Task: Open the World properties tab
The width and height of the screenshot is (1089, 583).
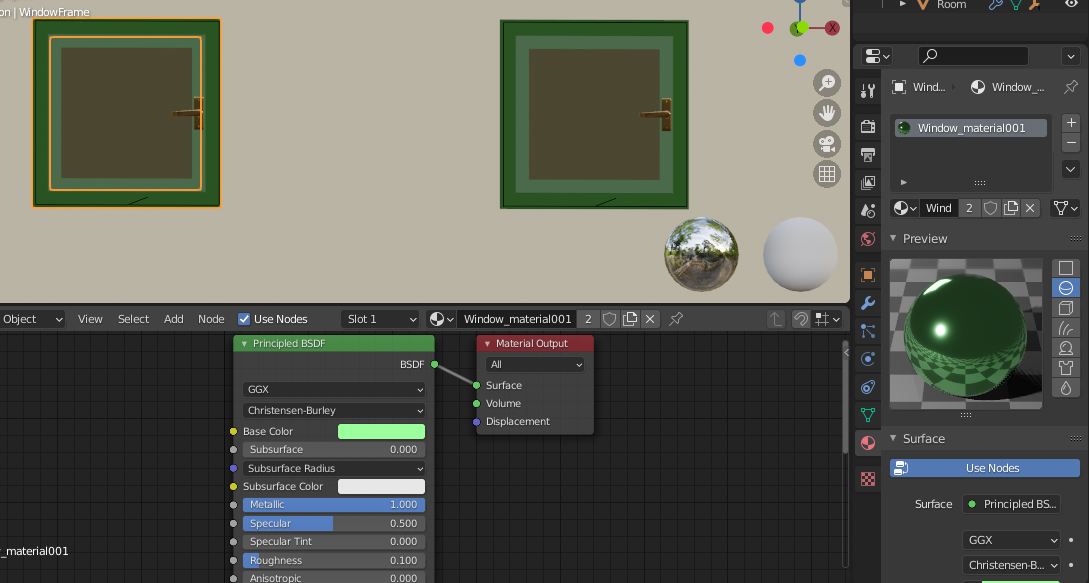Action: pyautogui.click(x=868, y=239)
